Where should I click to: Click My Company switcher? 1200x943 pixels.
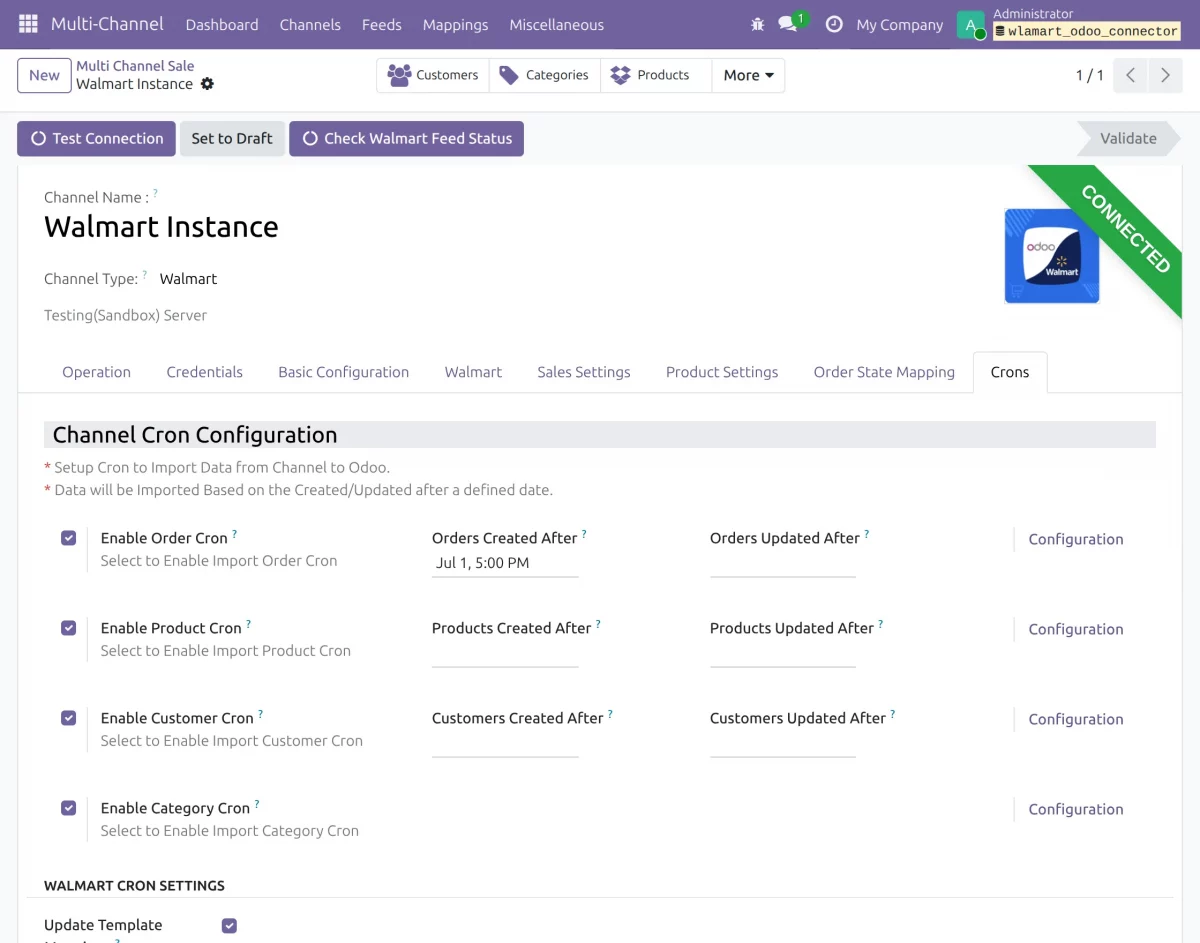point(900,25)
